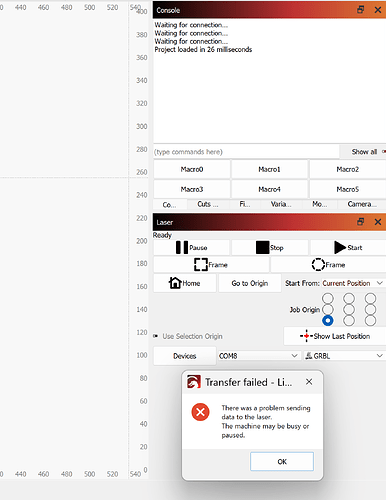Screen dimensions: 386x500
Task: Run Macro2
Action: [x=348, y=169]
